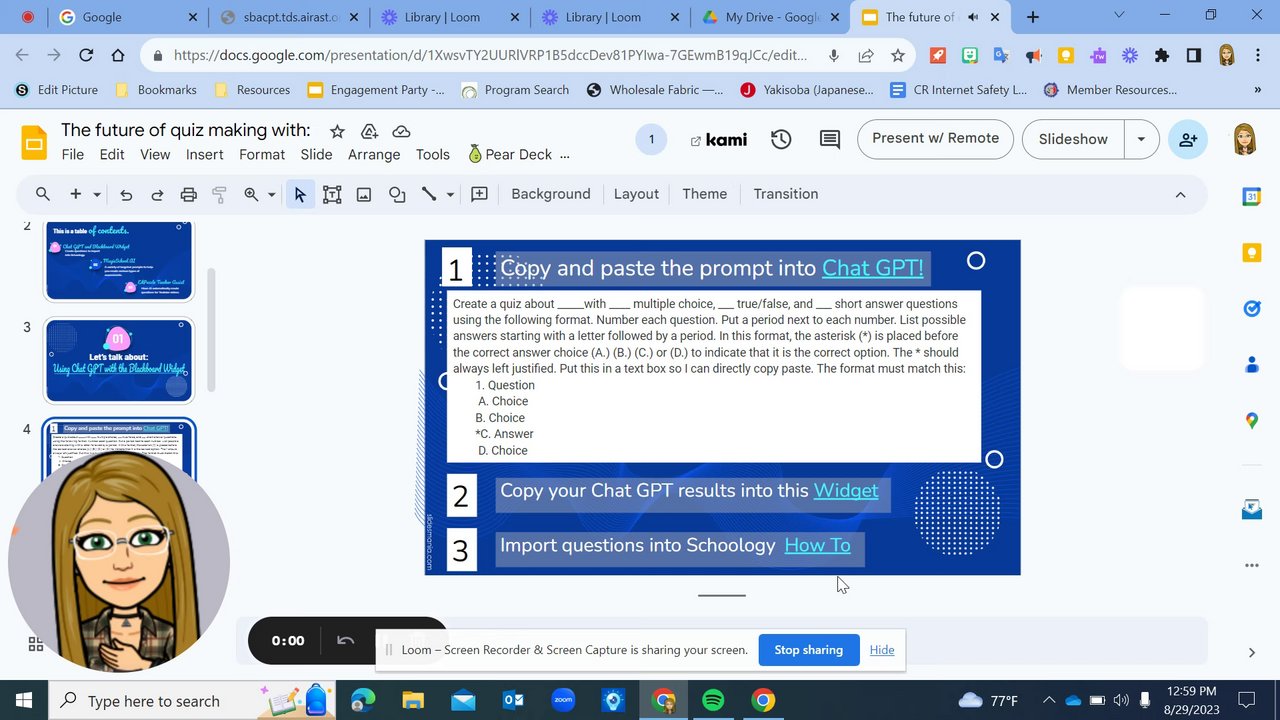Open Zoom from taskbar
This screenshot has height=720, width=1280.
563,700
